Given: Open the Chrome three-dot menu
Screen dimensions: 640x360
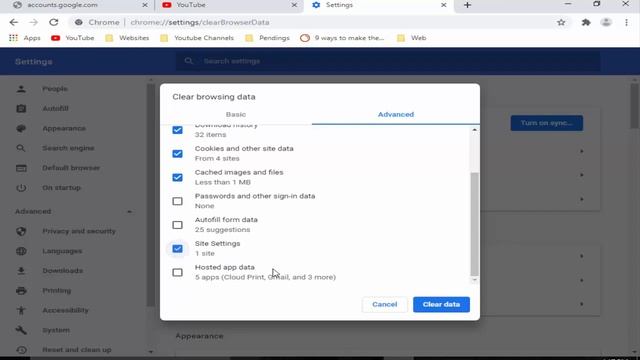Looking at the screenshot, I should [x=627, y=22].
